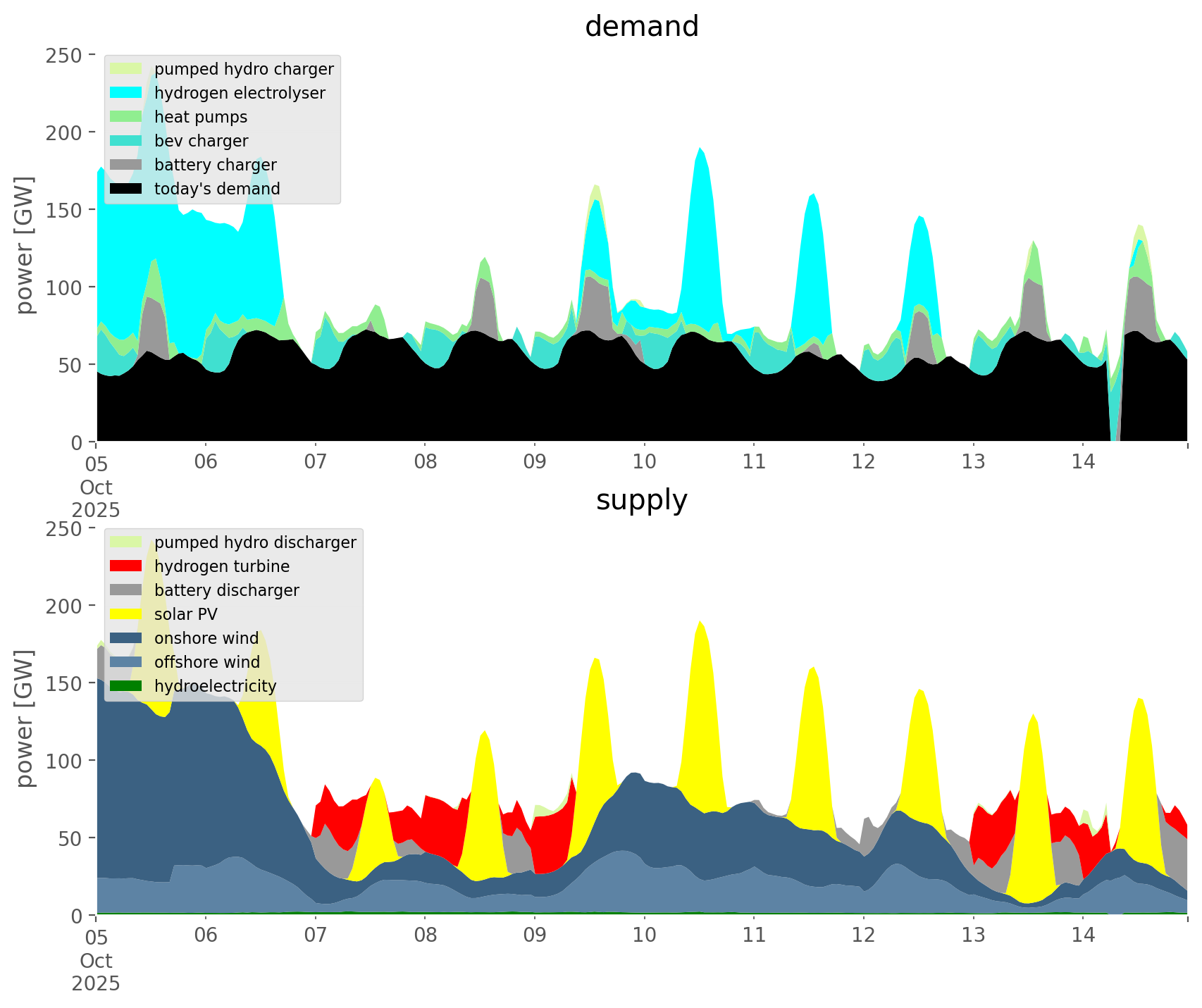Viewport: 1202px width, 1008px height.
Task: Click the pumped hydro charger legend swatch
Action: [x=127, y=69]
